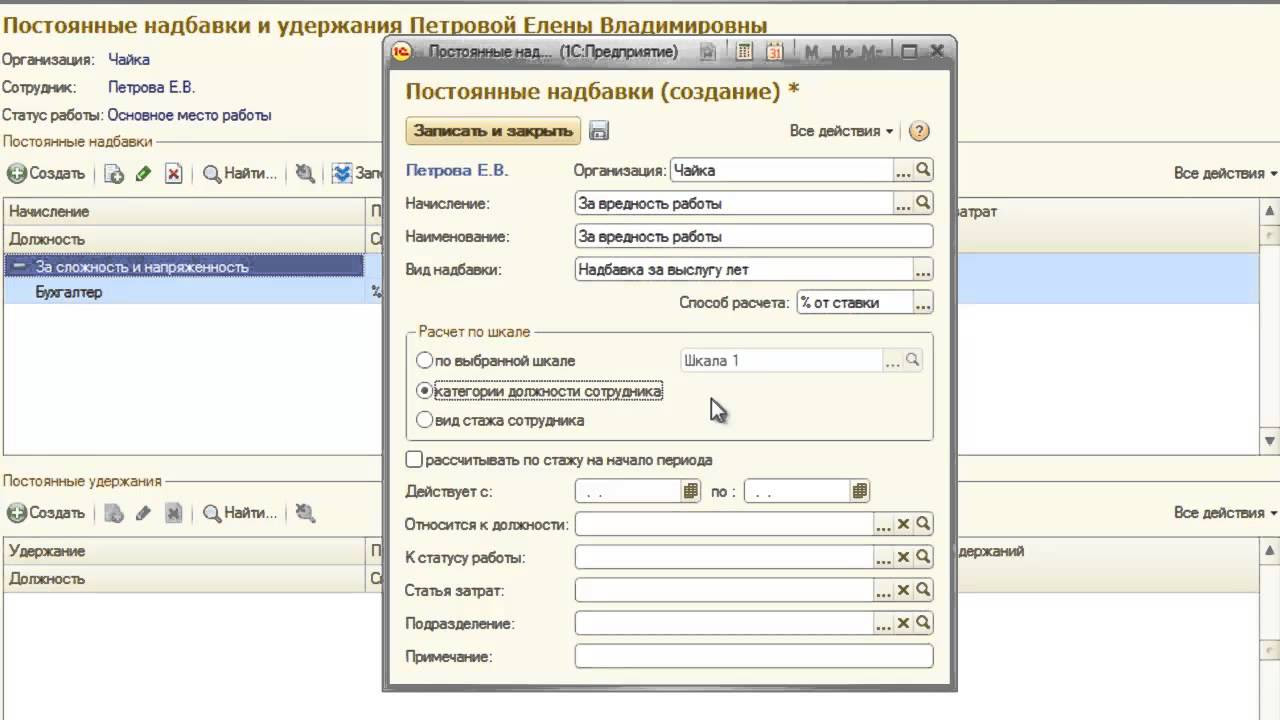The height and width of the screenshot is (720, 1280).
Task: Click cancel search icon in удержания toolbar
Action: 306,513
